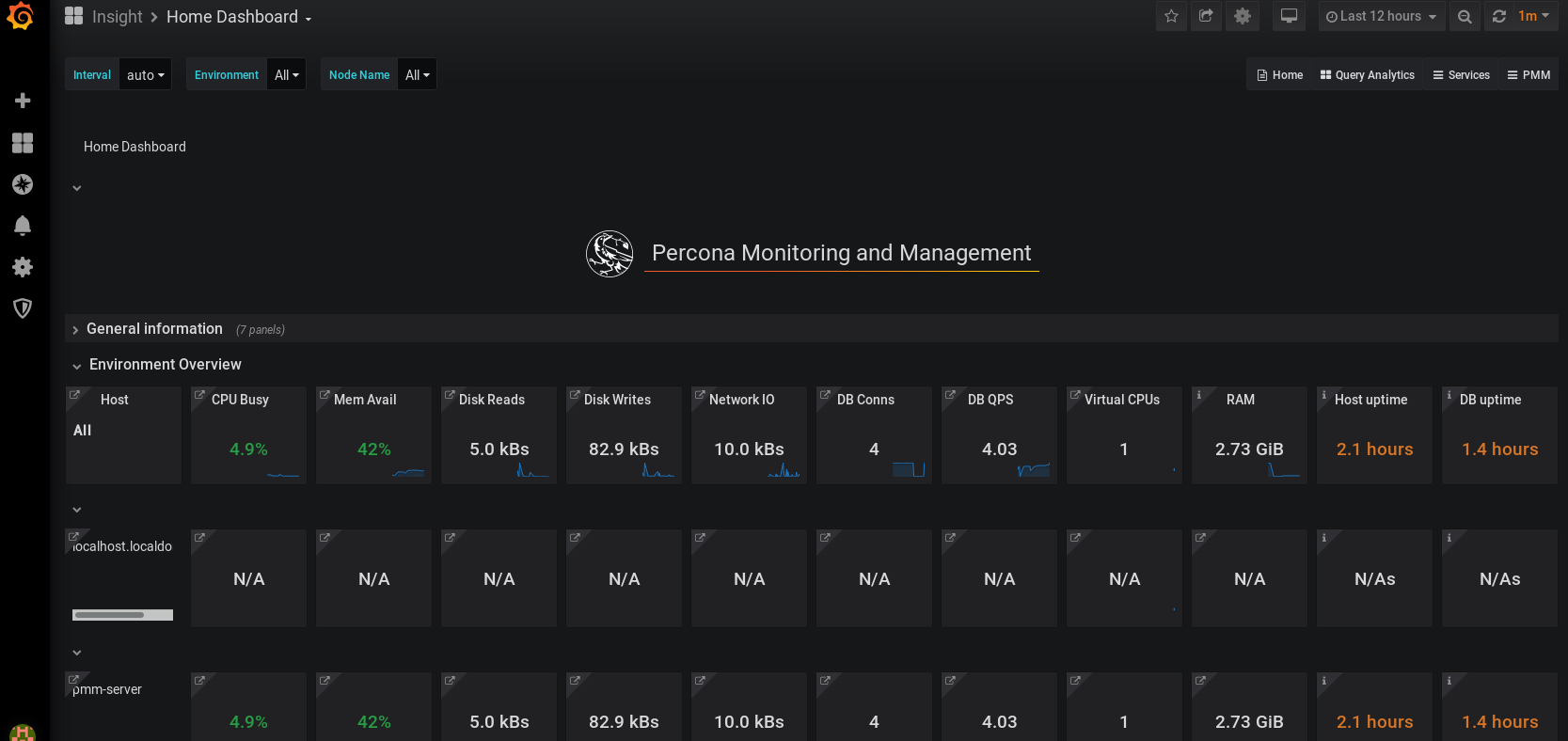Open external link icon on DB Conns panel
This screenshot has width=1568, height=741.
[825, 395]
